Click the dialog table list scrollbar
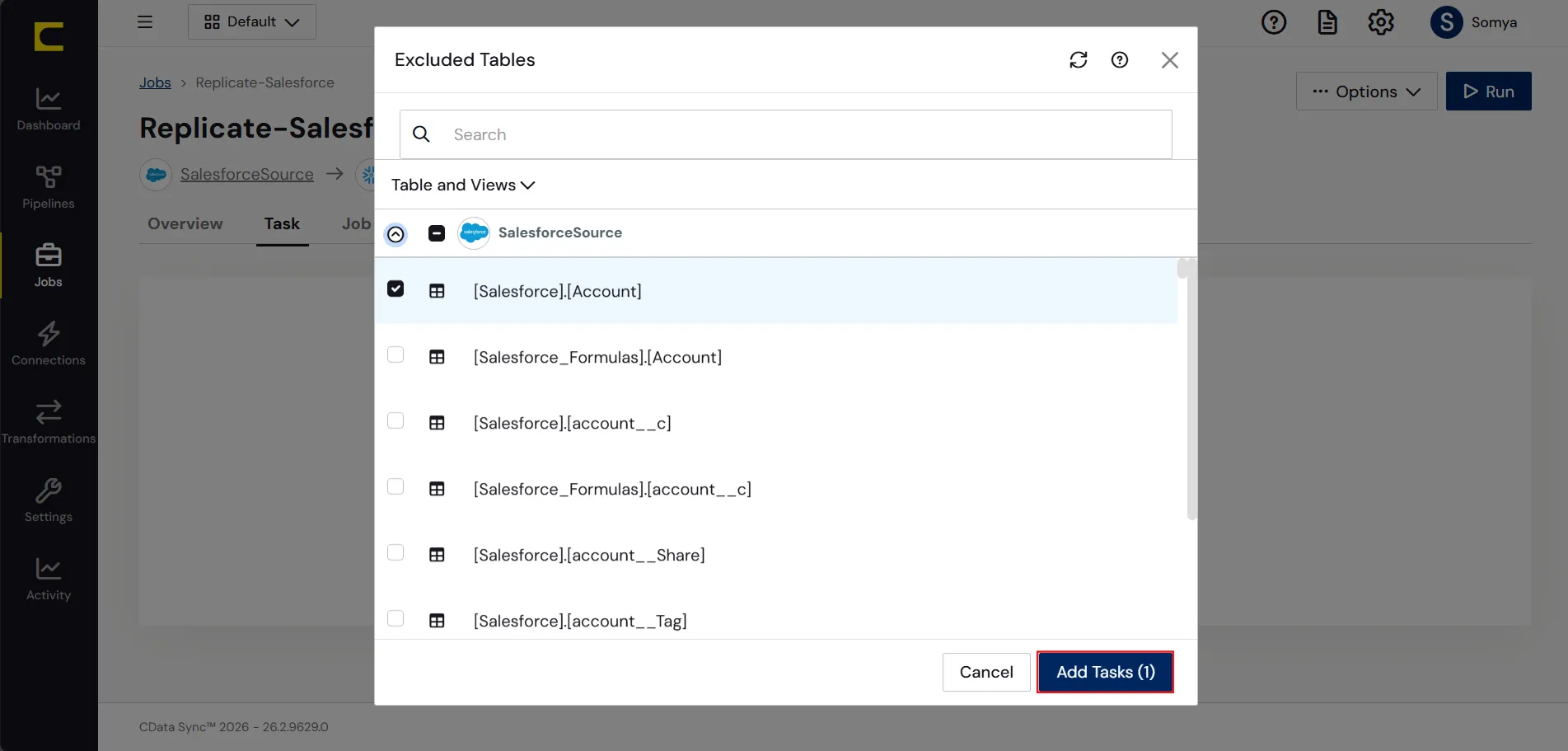 (1191, 389)
